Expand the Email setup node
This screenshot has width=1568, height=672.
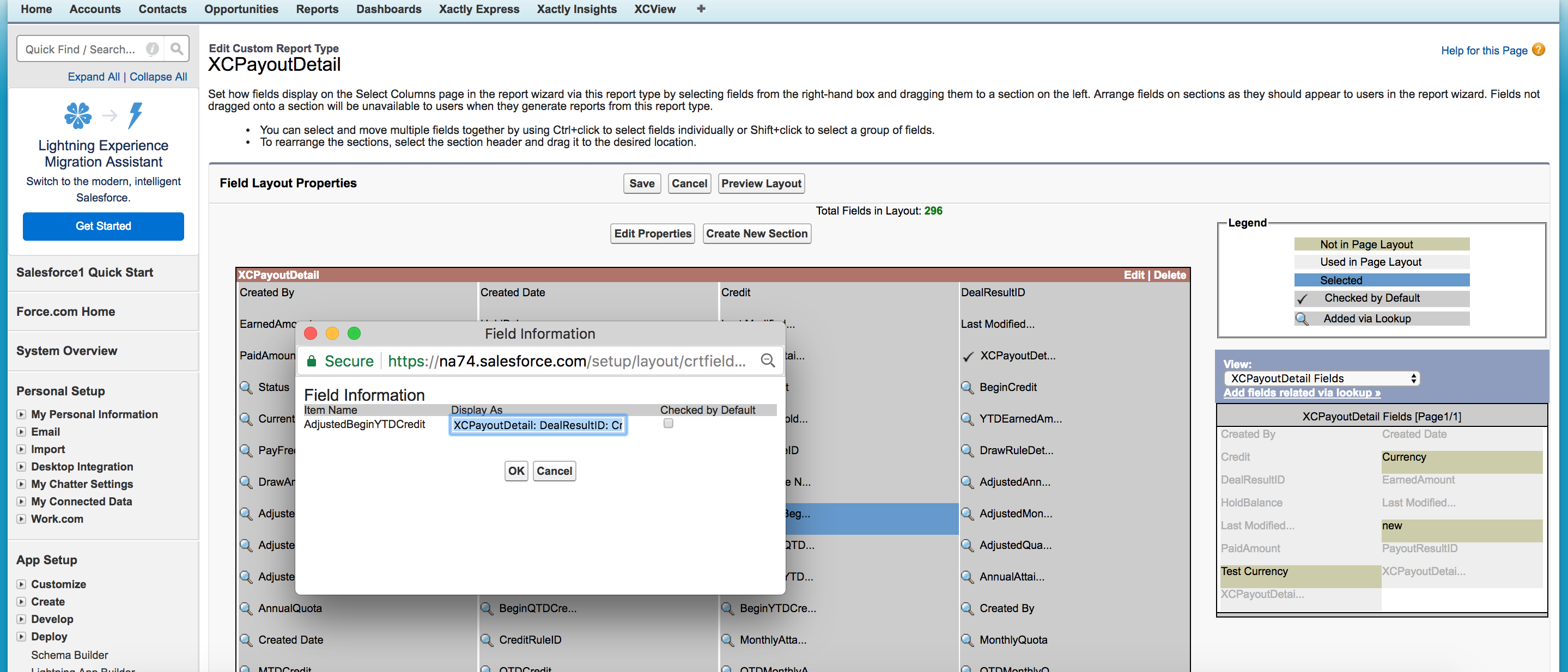point(21,432)
